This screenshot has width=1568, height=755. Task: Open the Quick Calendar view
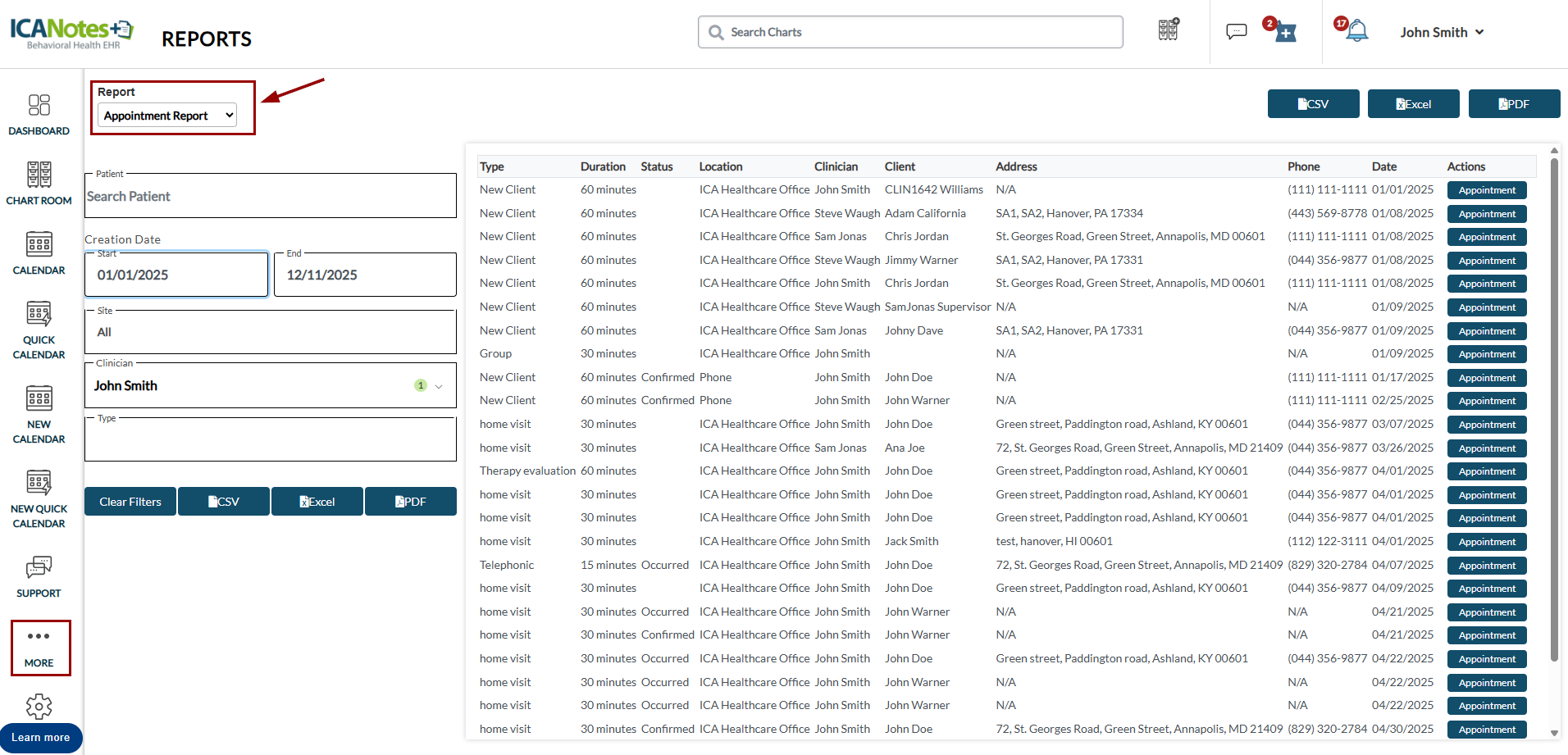39,330
